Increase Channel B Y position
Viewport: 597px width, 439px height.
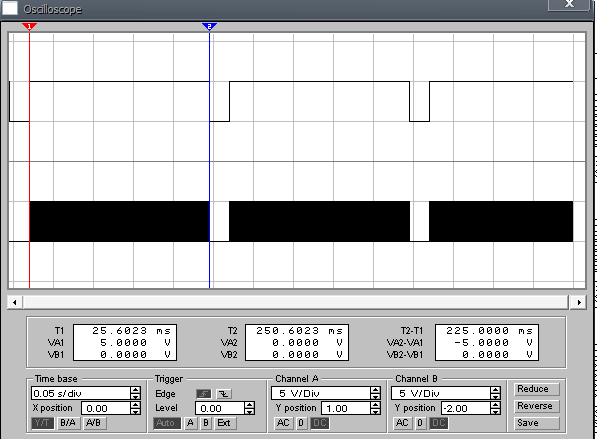coord(495,405)
